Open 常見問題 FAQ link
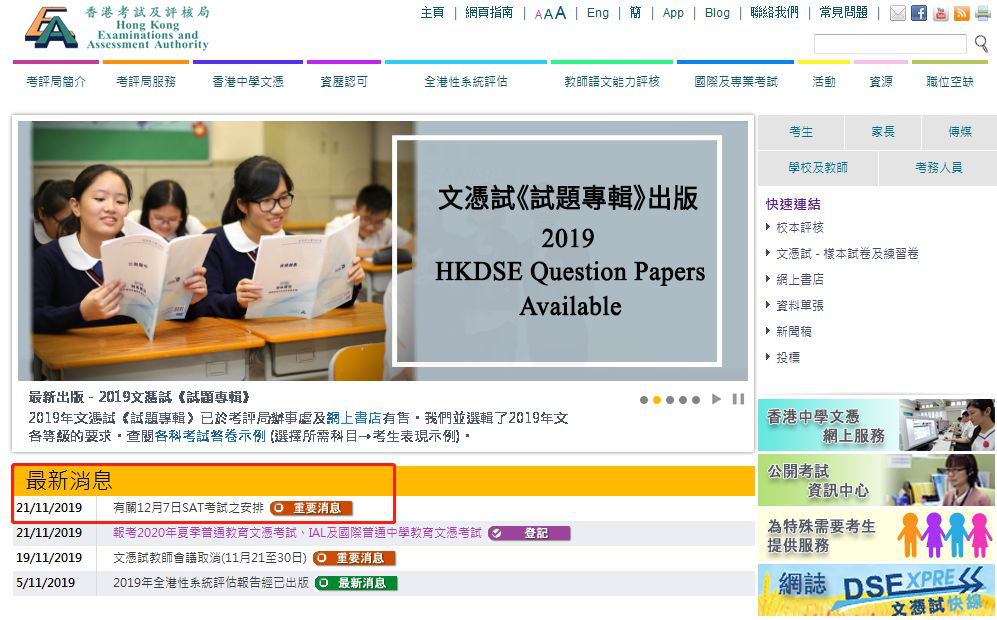This screenshot has width=997, height=620. [843, 13]
